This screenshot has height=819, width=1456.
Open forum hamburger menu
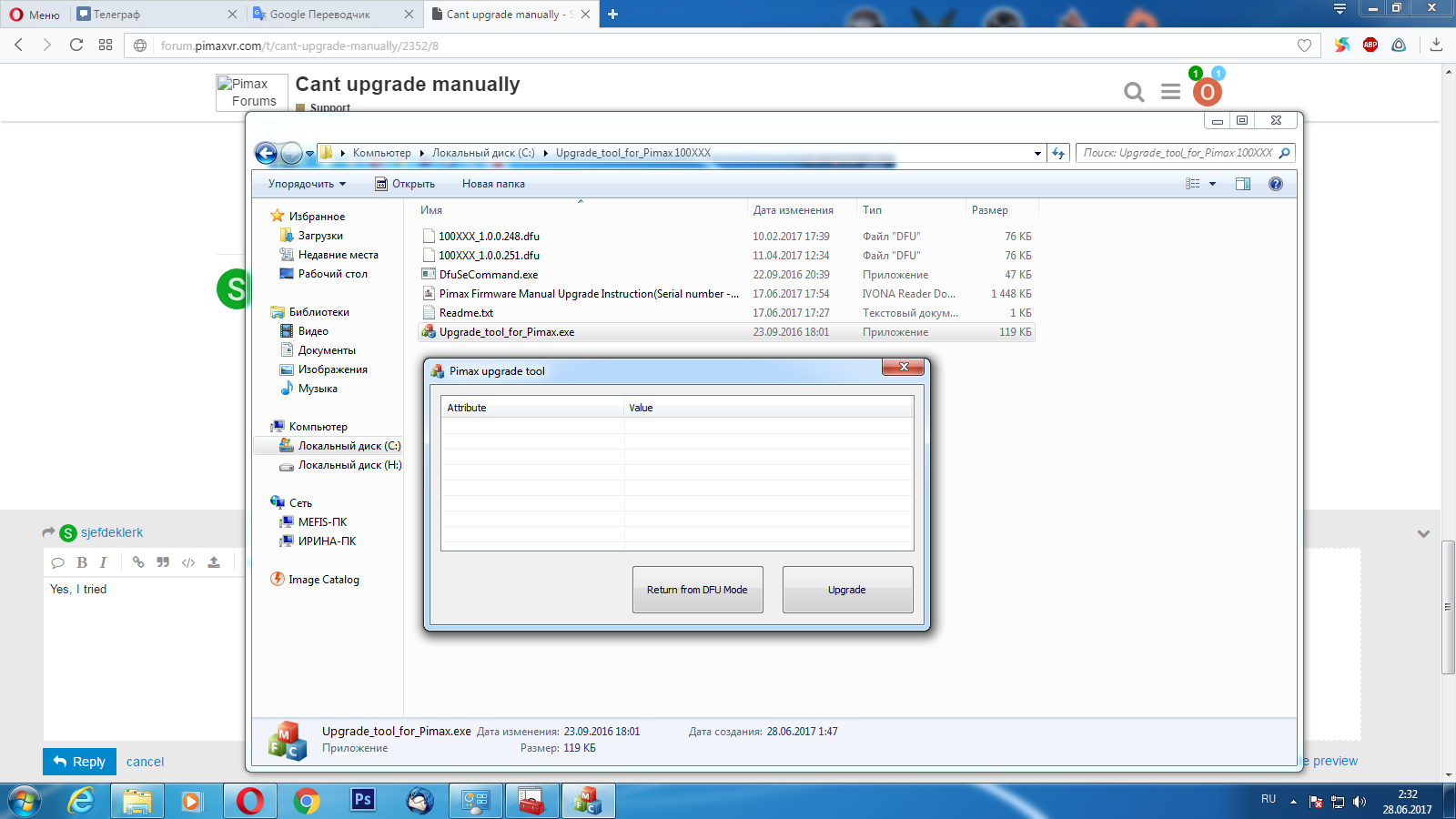coord(1170,92)
